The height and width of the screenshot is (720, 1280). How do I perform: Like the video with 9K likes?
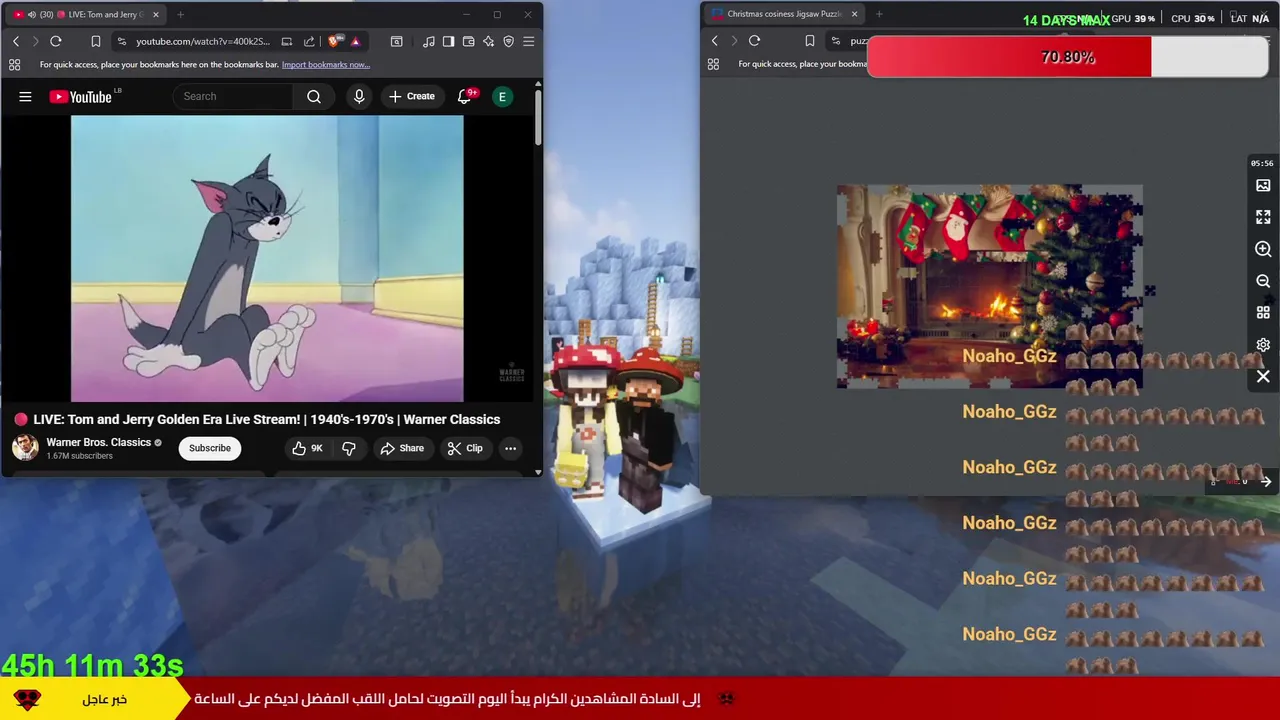tap(307, 448)
